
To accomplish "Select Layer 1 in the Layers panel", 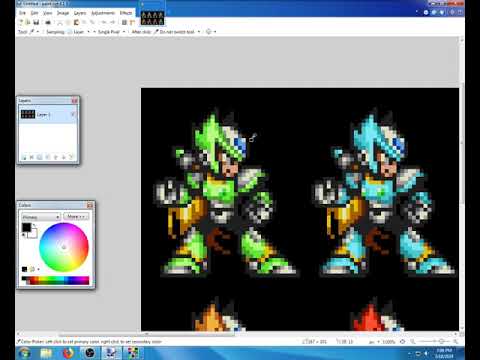I will click(x=48, y=114).
